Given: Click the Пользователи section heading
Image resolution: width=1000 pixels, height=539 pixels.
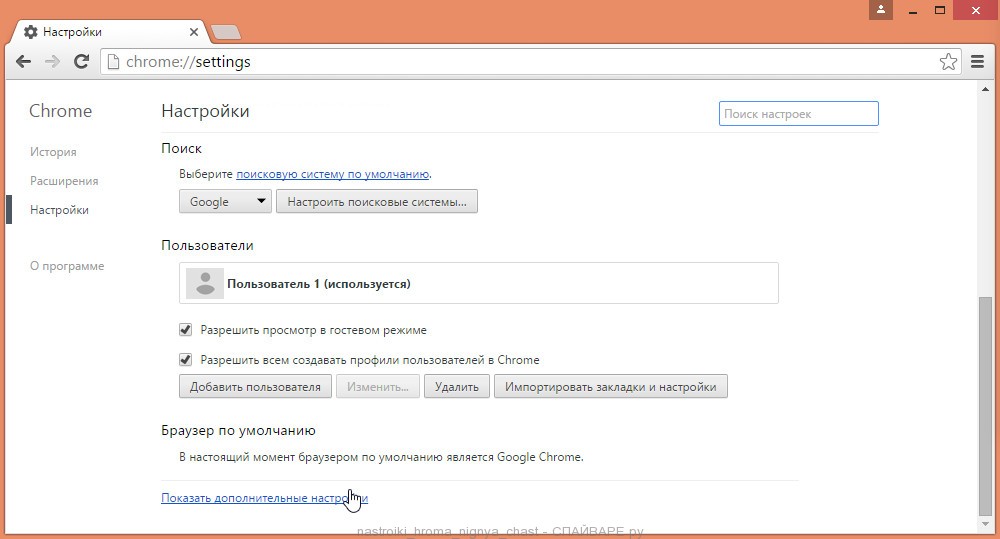Looking at the screenshot, I should pos(207,246).
